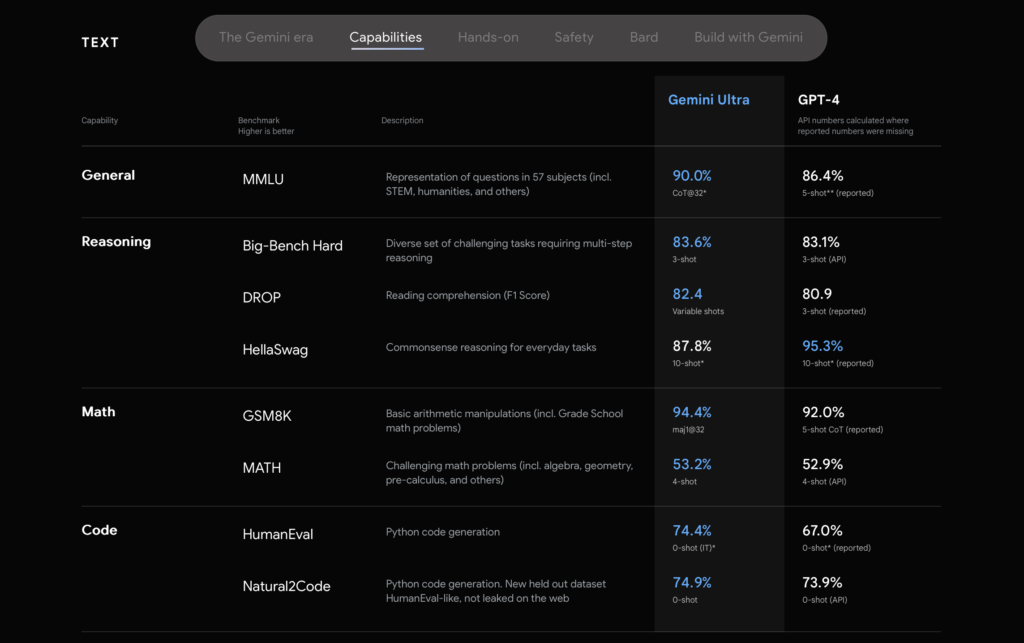Select the Code capability heading
1024x643 pixels.
click(99, 529)
